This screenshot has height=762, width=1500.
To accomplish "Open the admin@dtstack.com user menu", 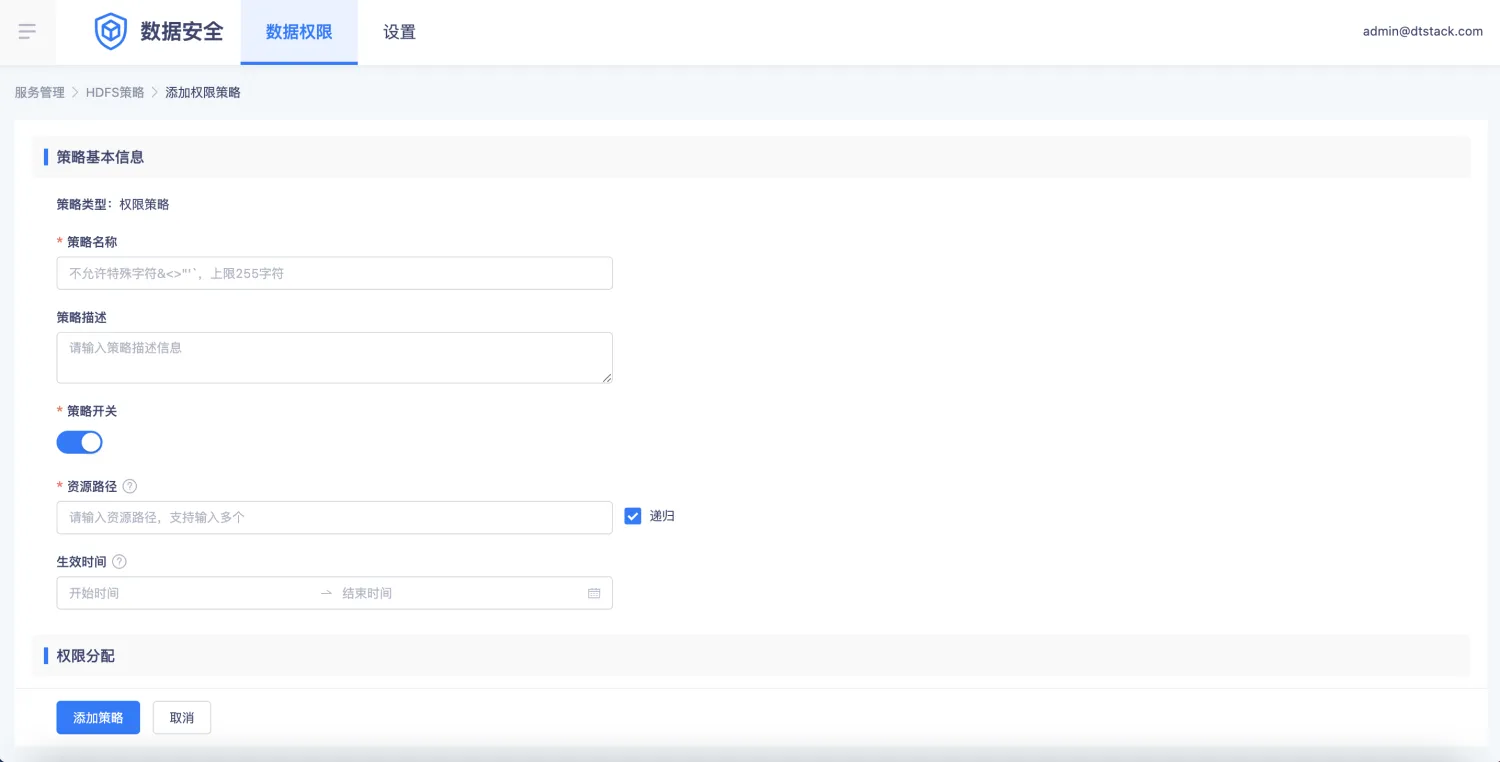I will (1422, 32).
